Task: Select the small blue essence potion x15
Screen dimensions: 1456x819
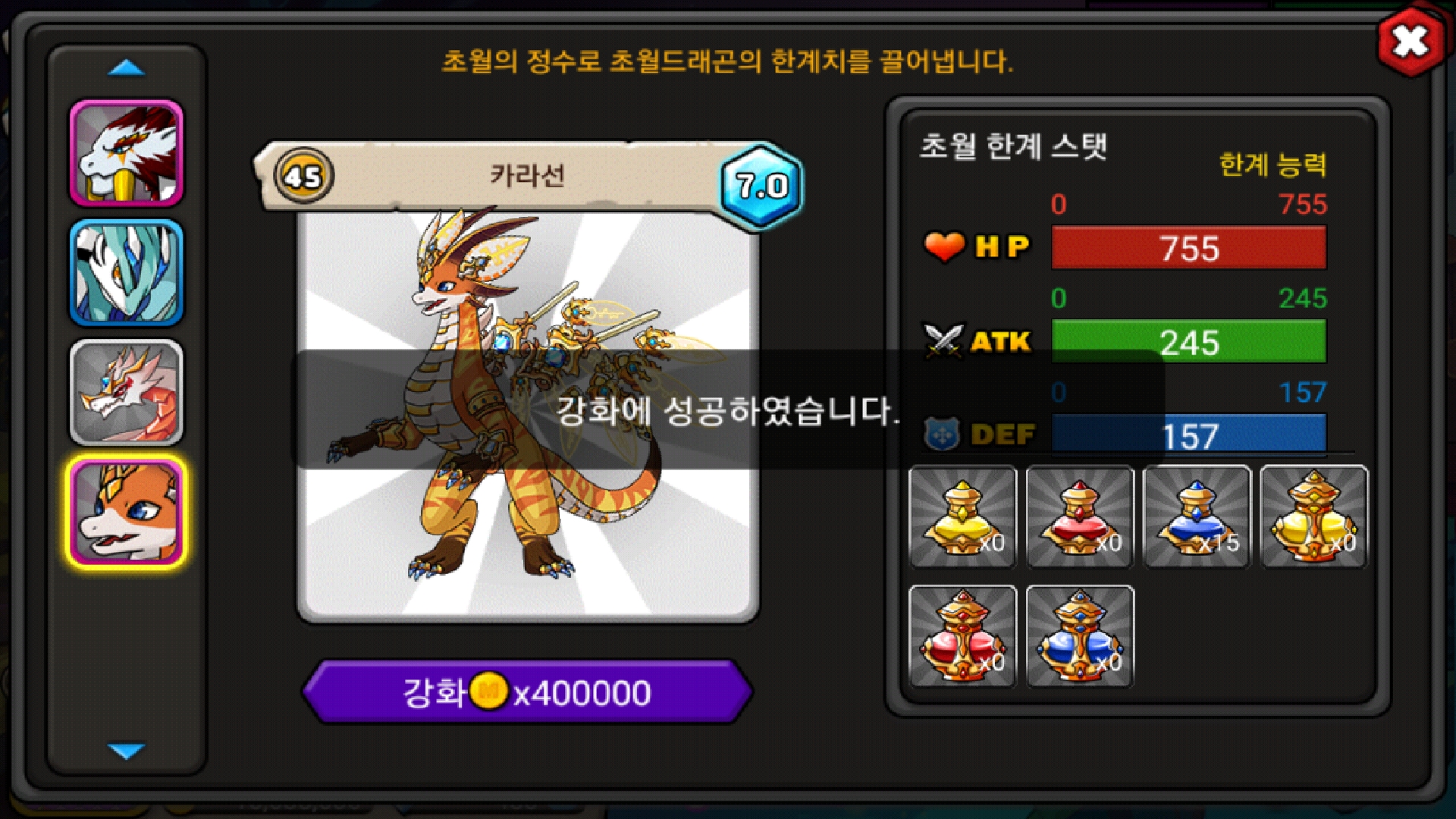Action: 1197,517
